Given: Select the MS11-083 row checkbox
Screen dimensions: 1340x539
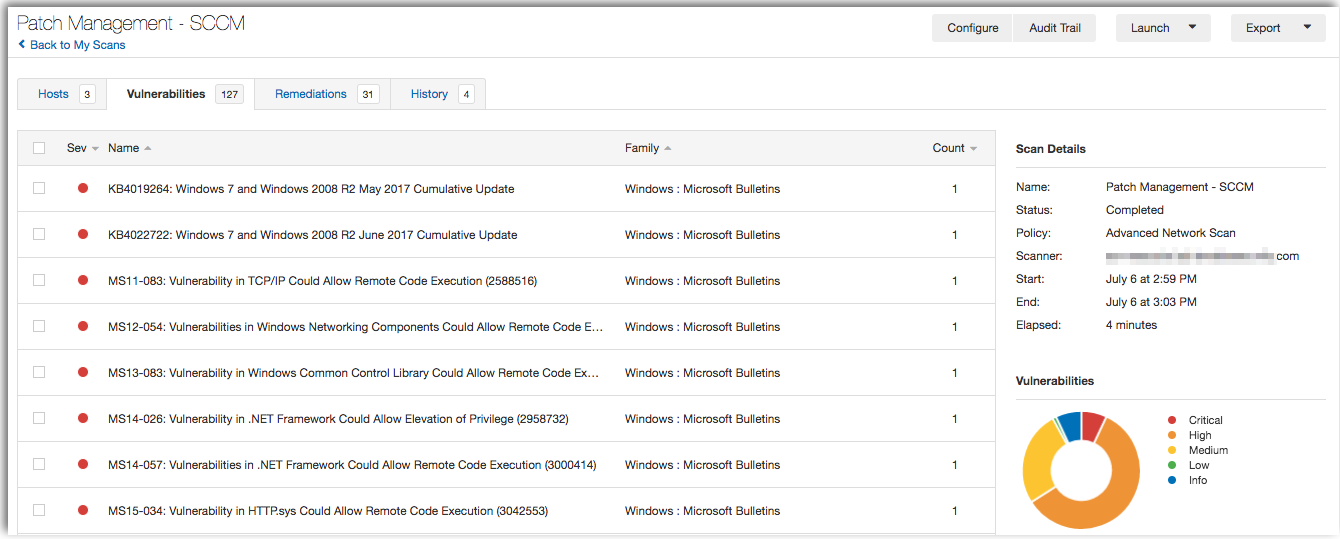Looking at the screenshot, I should 39,280.
